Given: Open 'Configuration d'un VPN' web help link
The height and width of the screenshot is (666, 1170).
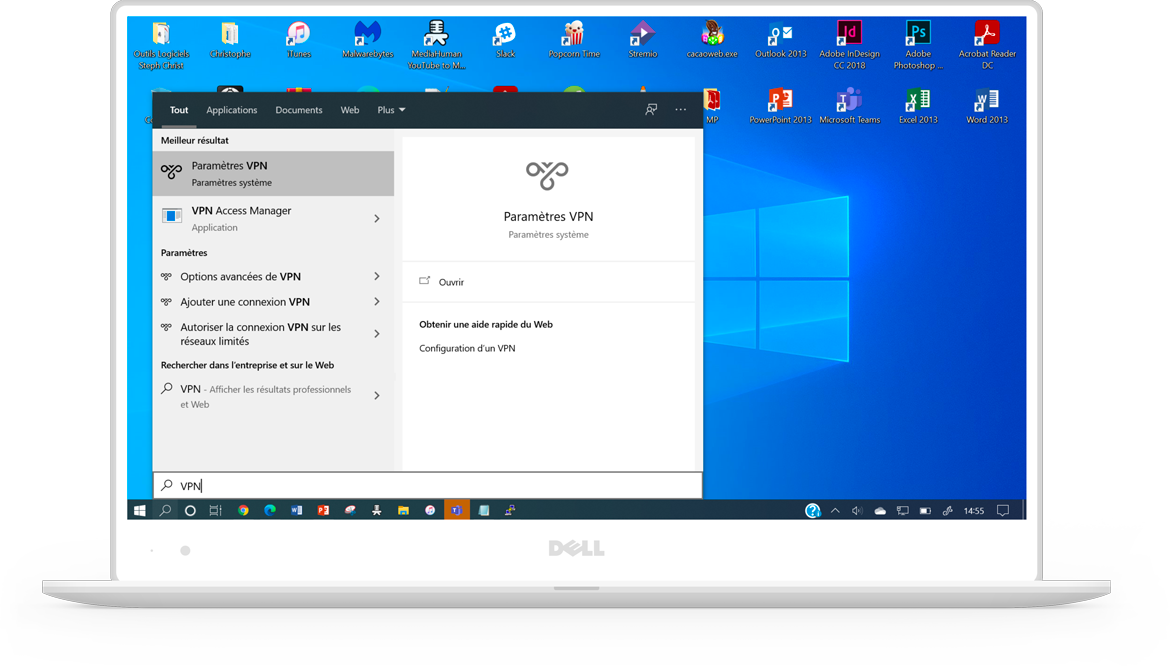Looking at the screenshot, I should click(467, 348).
